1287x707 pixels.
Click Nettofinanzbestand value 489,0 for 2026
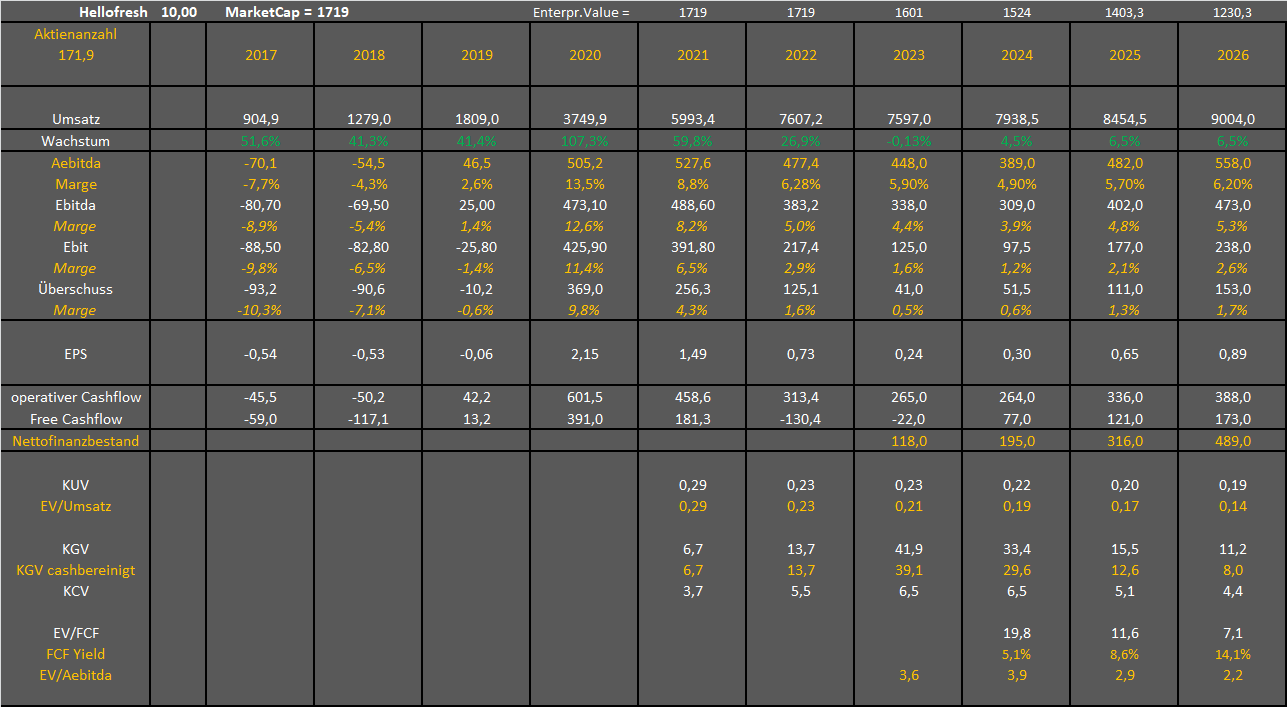1233,440
